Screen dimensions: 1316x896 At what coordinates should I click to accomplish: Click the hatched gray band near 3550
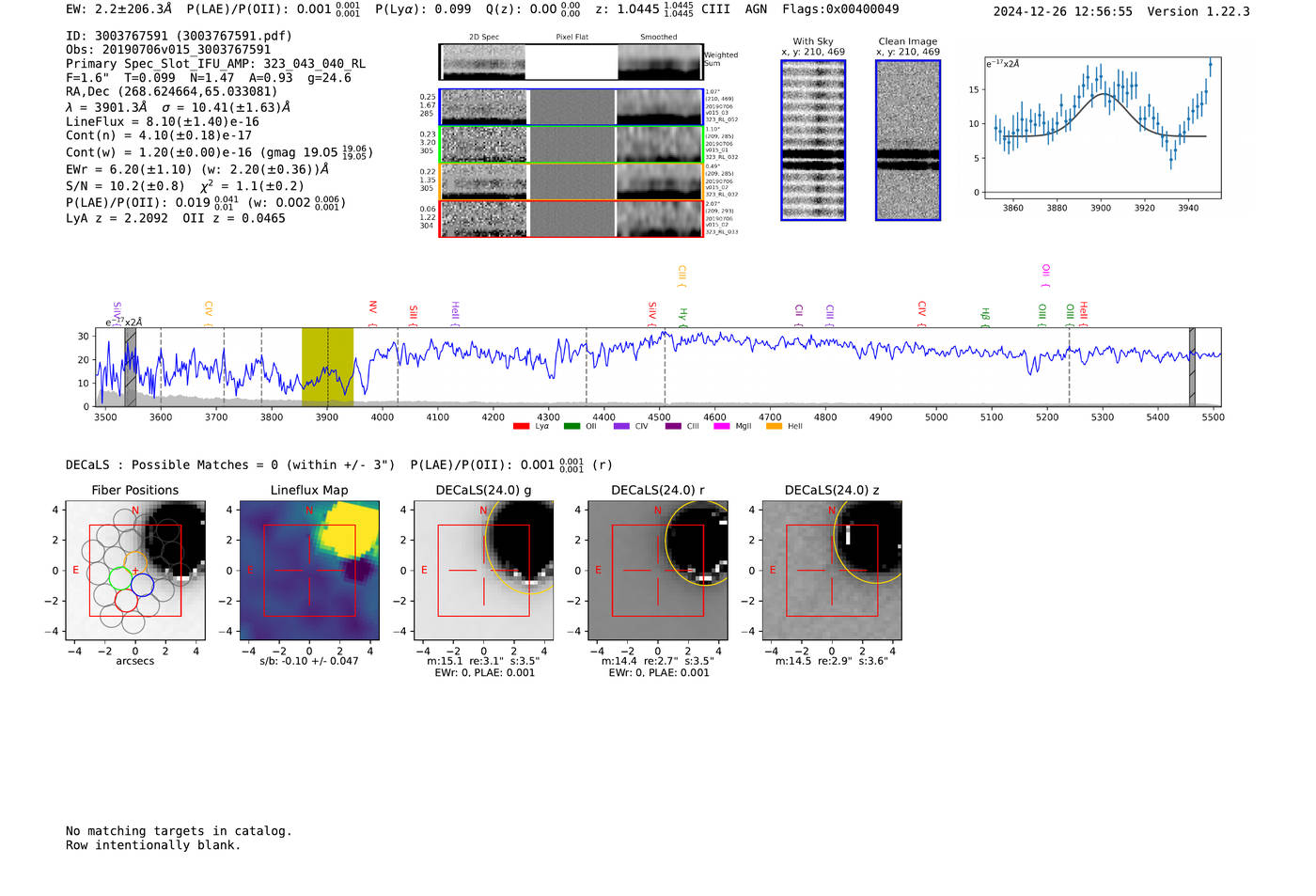[131, 368]
